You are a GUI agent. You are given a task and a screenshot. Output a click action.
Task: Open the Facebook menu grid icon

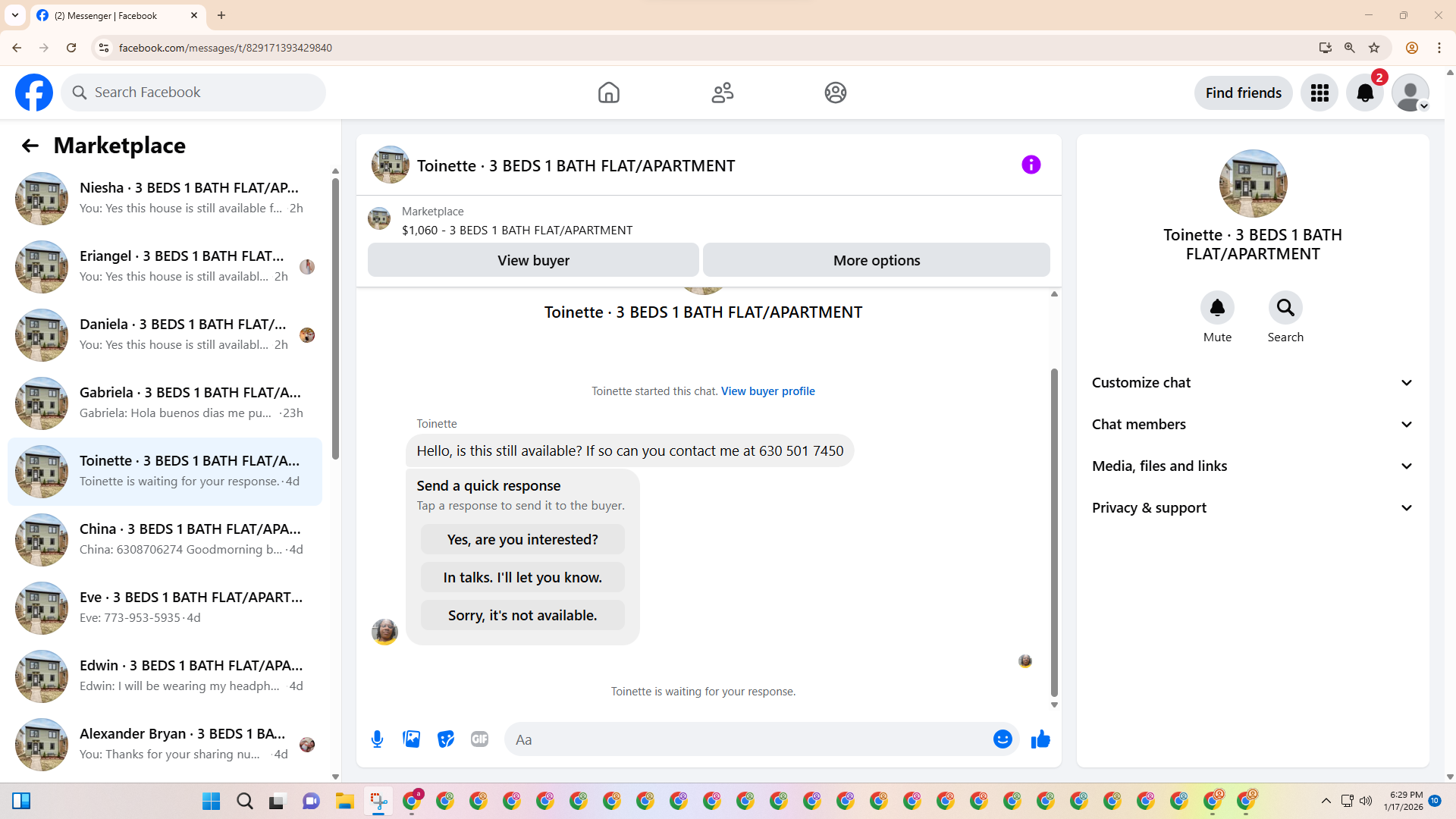1319,93
